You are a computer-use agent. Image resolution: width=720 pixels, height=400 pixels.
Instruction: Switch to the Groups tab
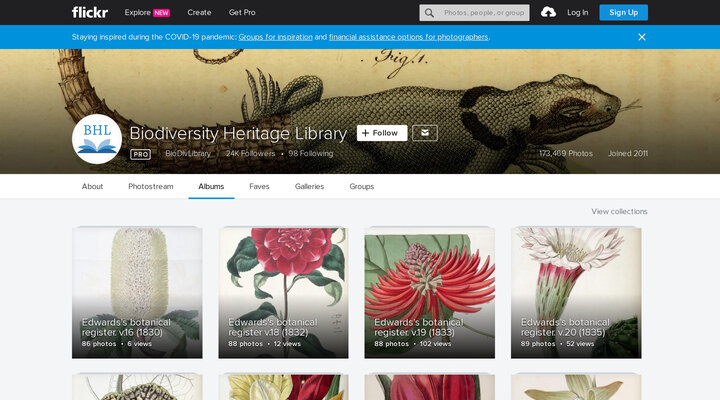pyautogui.click(x=362, y=186)
